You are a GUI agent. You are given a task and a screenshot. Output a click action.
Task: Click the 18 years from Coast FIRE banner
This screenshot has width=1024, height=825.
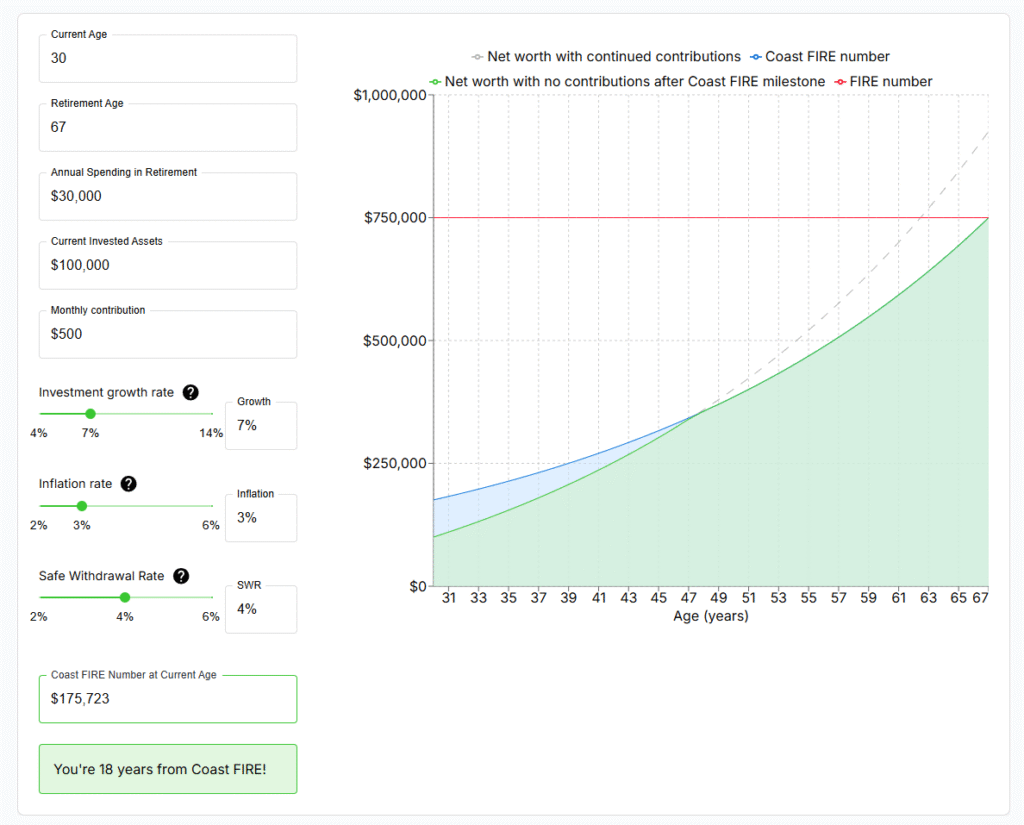click(x=168, y=769)
